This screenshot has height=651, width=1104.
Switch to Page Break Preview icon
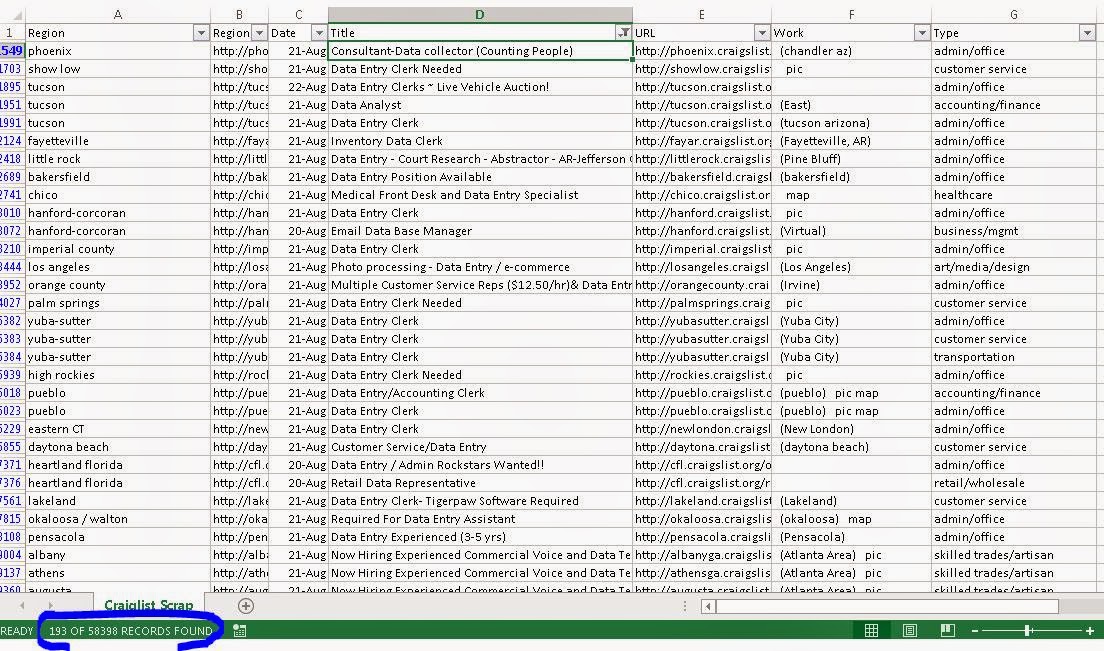coord(948,631)
